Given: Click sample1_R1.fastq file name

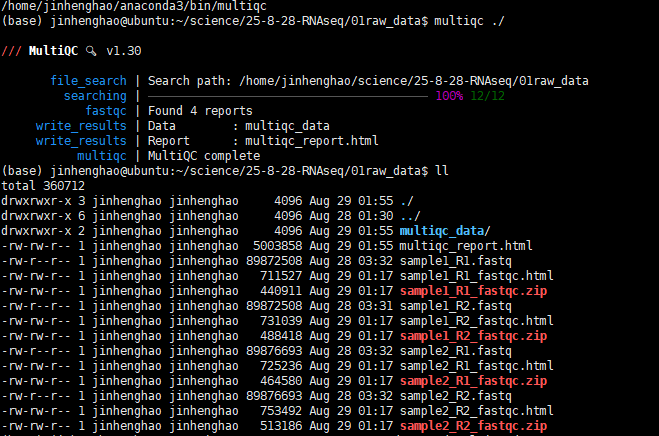Looking at the screenshot, I should [x=456, y=261].
